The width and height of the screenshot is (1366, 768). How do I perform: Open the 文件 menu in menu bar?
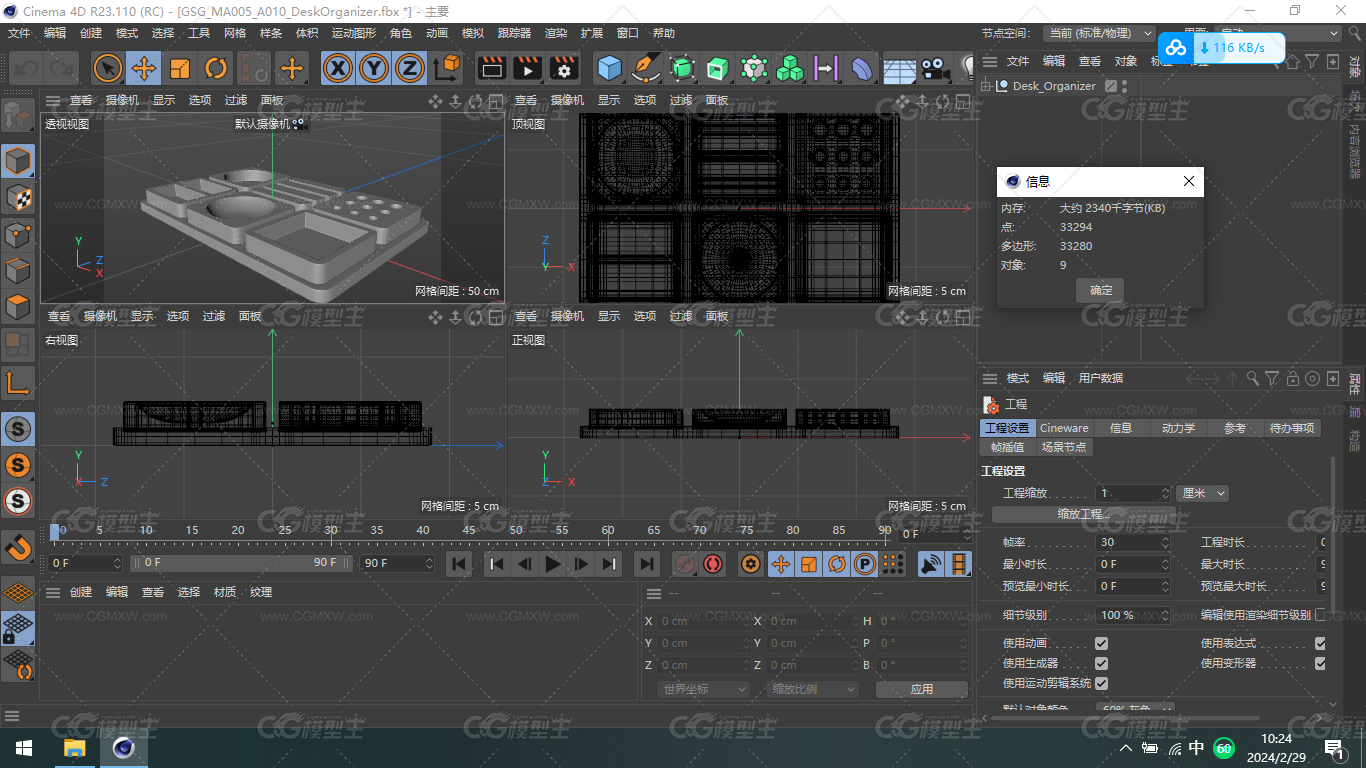[19, 33]
